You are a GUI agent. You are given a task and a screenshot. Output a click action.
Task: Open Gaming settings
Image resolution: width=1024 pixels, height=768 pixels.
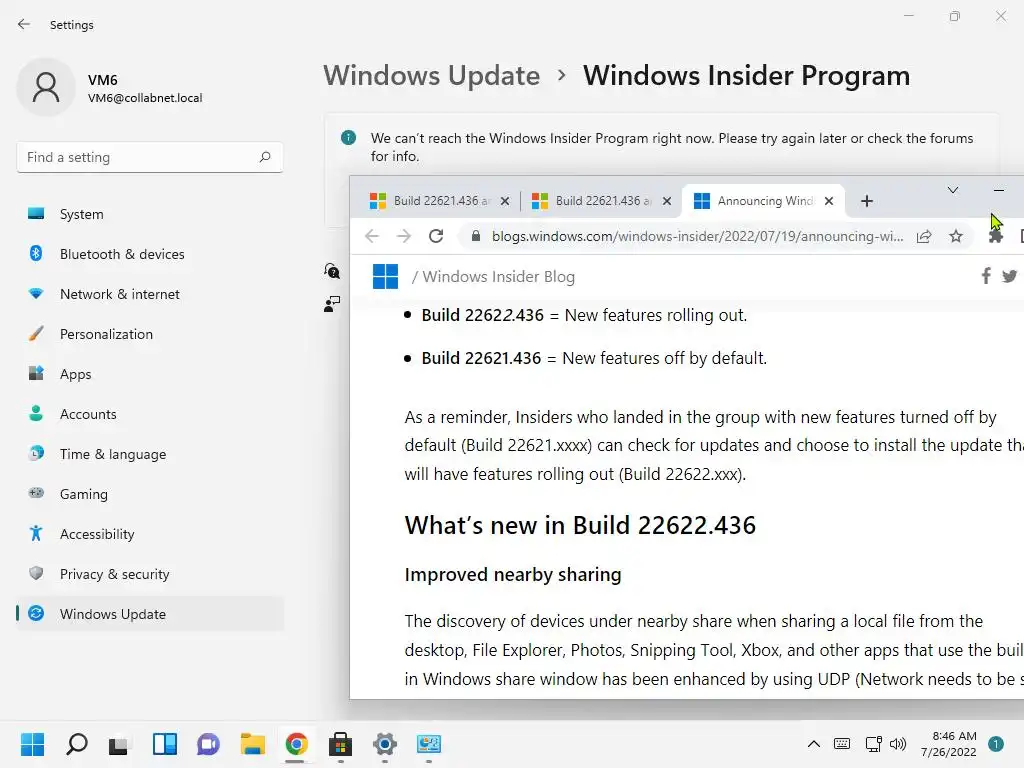tap(151, 494)
